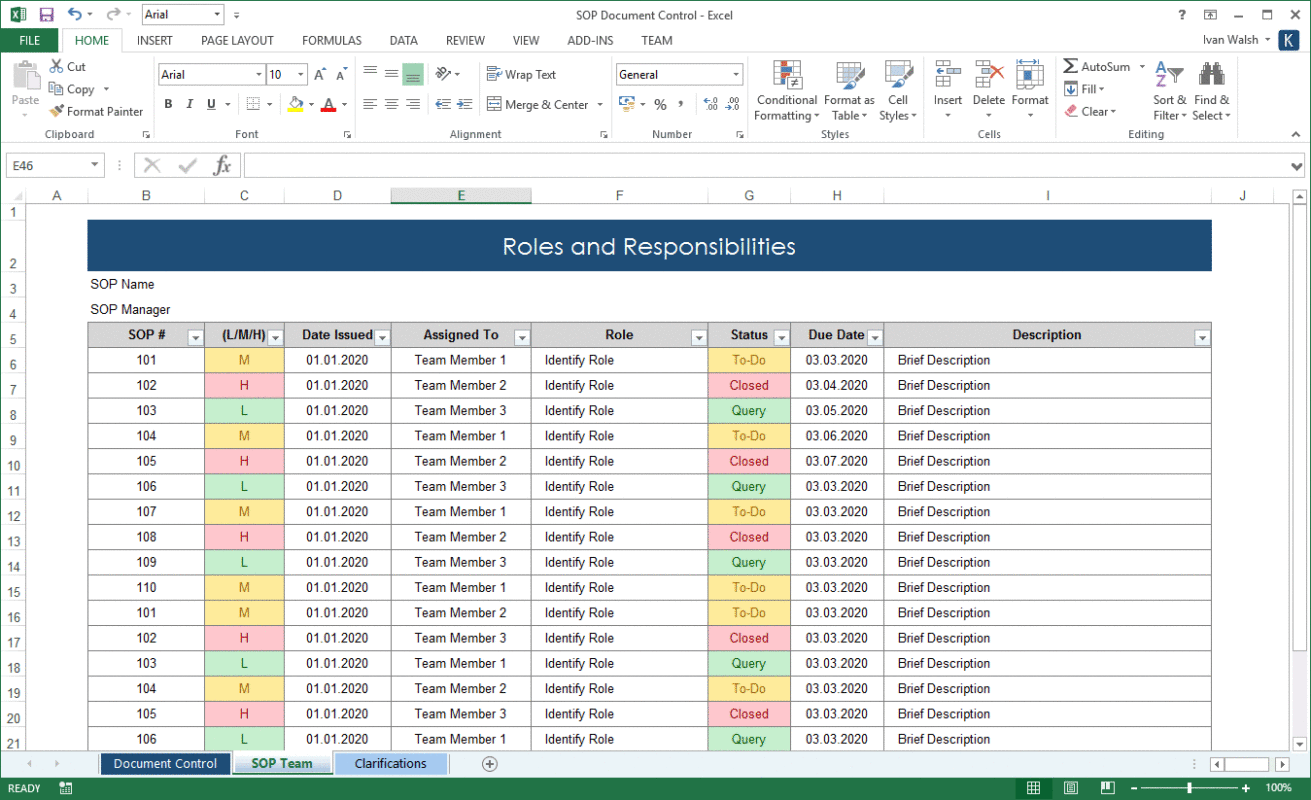Open the font name dropdown

(258, 74)
